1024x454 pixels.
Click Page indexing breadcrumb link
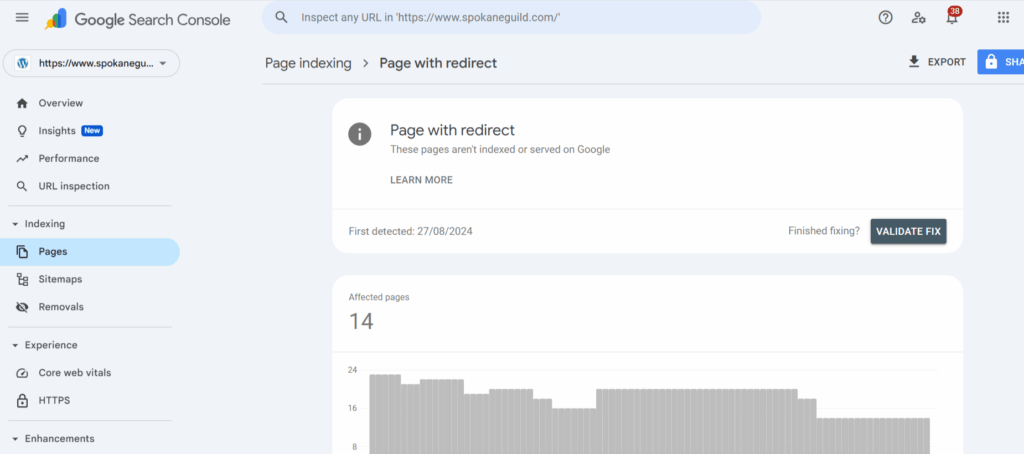308,63
